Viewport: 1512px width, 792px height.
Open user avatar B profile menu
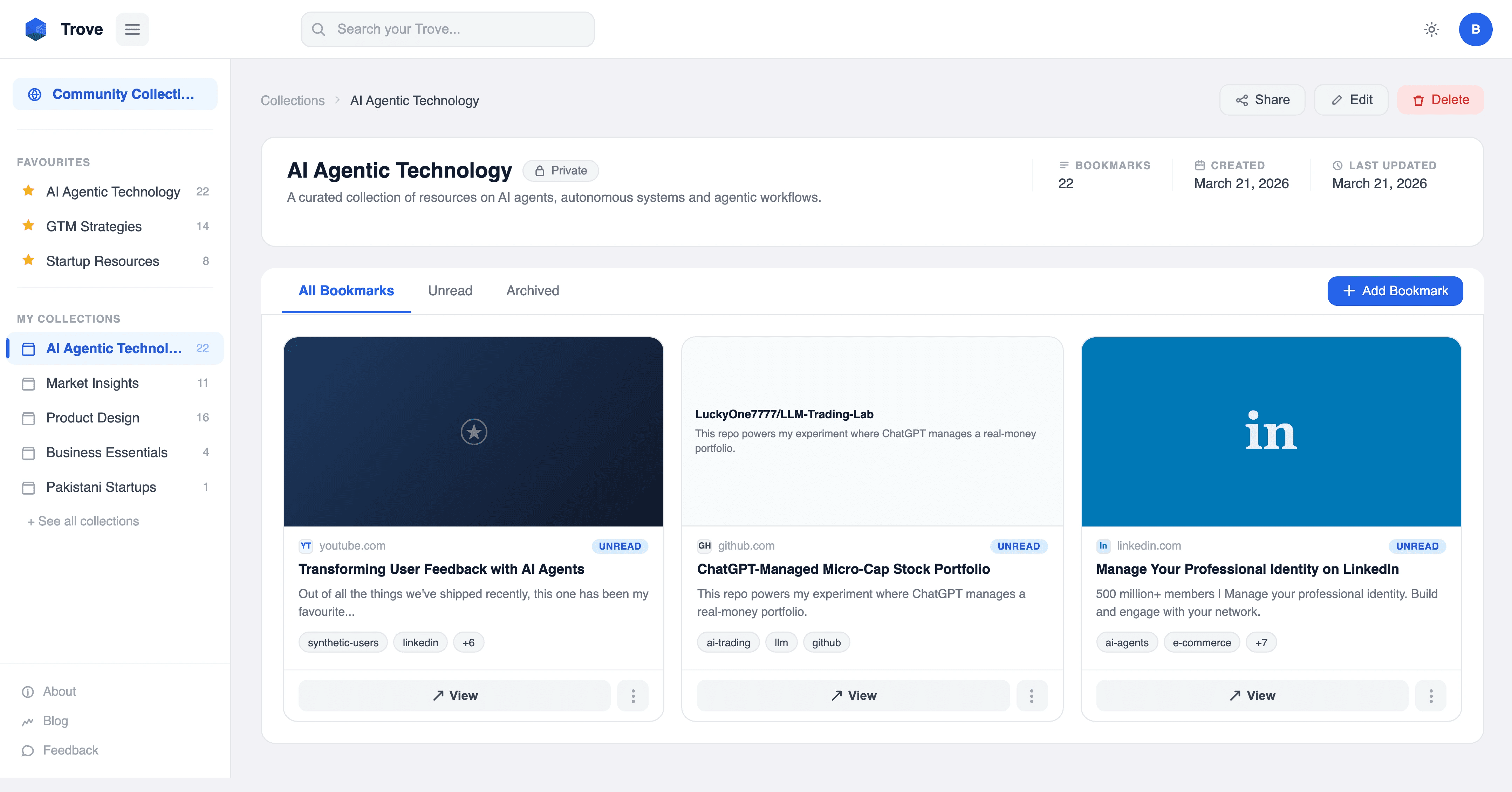click(x=1475, y=29)
